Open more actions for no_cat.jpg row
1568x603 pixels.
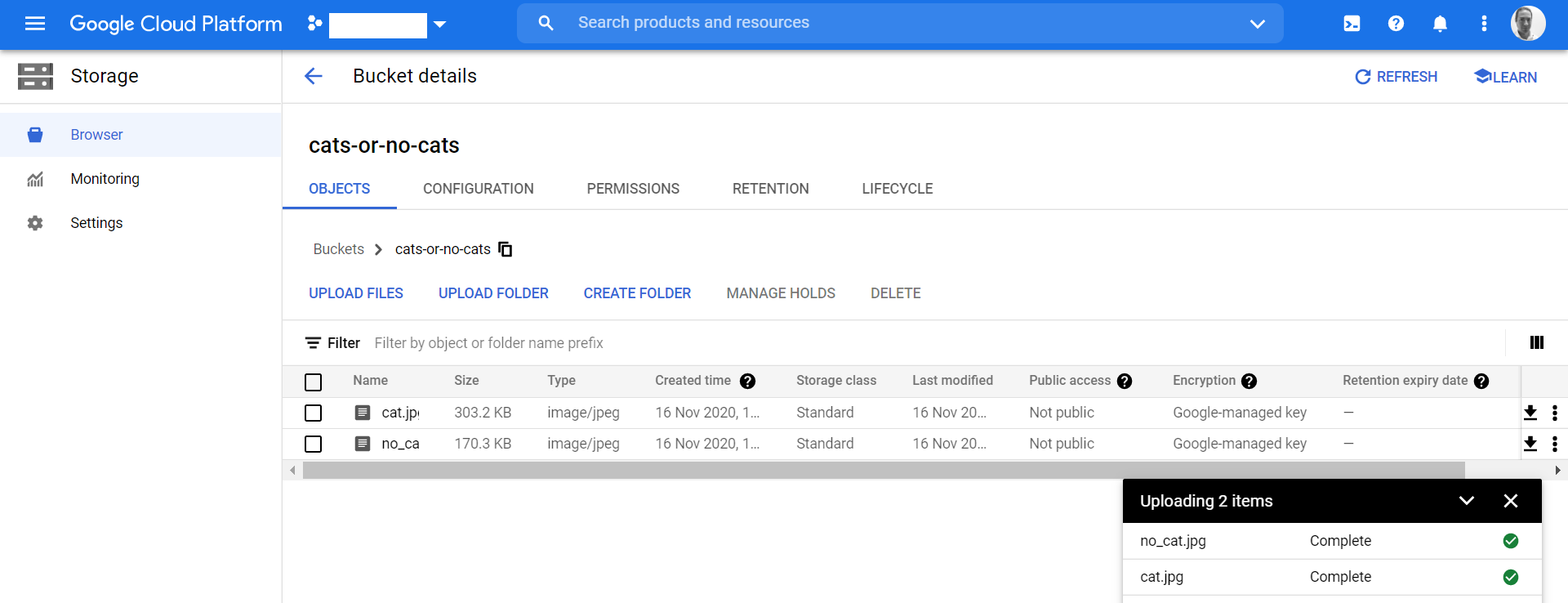[x=1554, y=444]
